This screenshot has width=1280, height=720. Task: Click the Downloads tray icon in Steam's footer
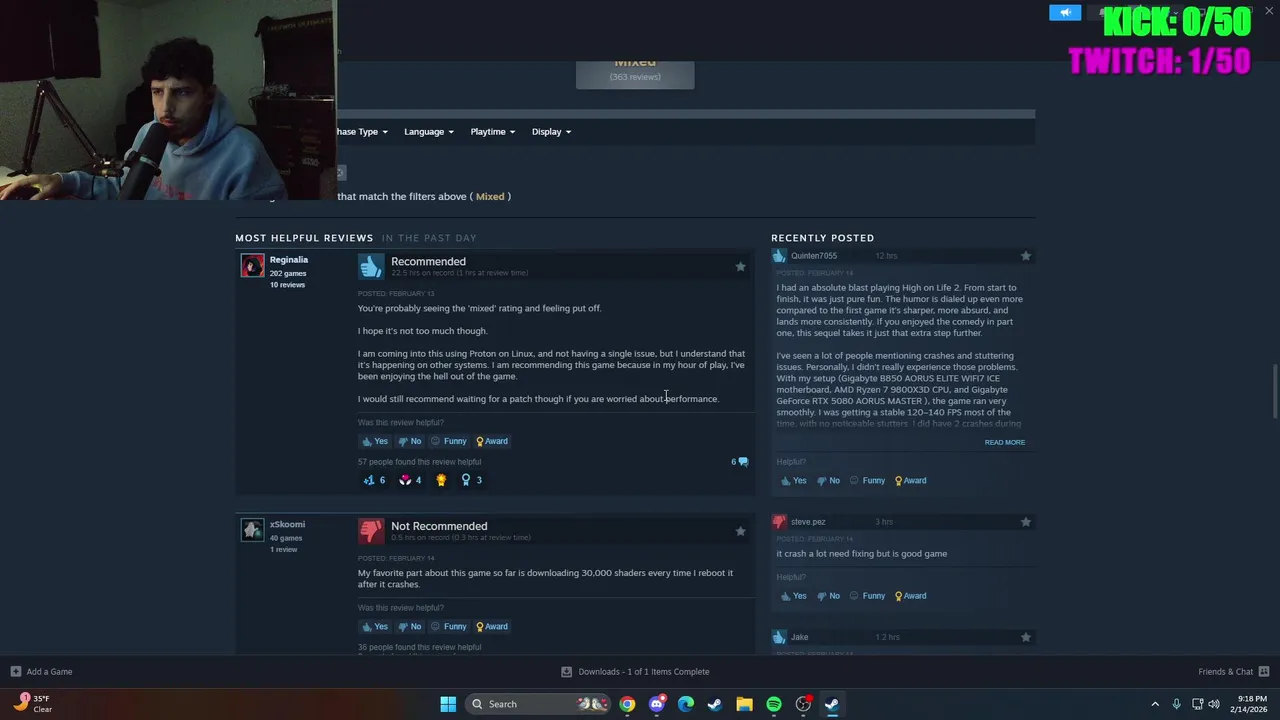(x=566, y=672)
